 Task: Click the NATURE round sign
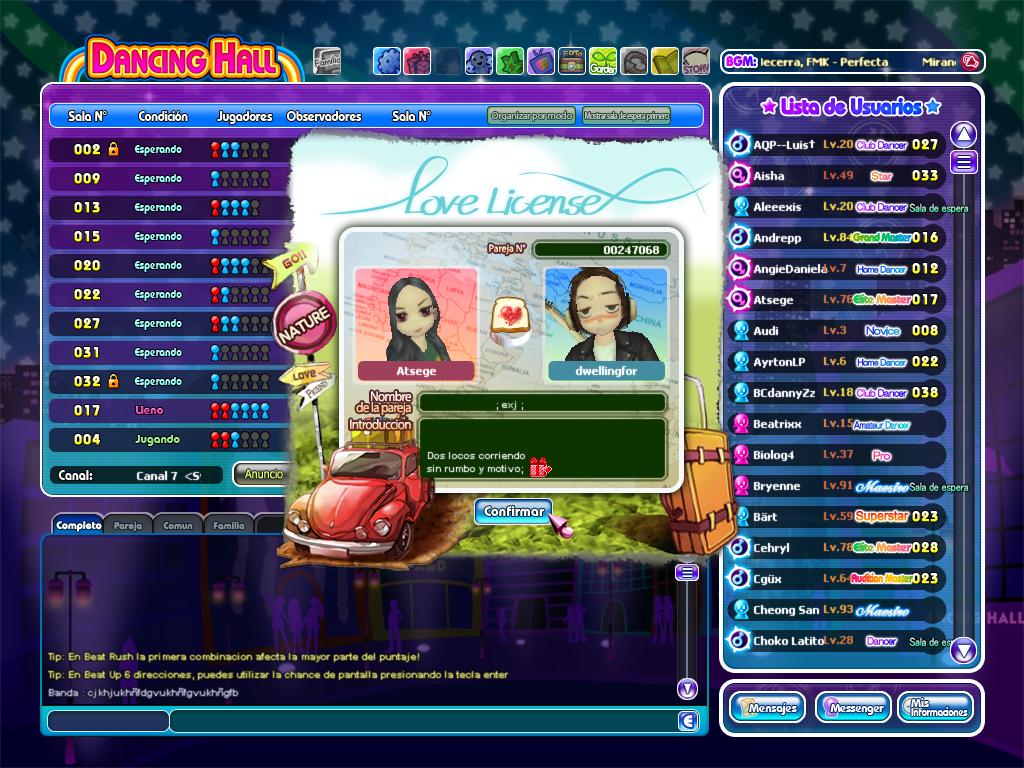click(304, 323)
